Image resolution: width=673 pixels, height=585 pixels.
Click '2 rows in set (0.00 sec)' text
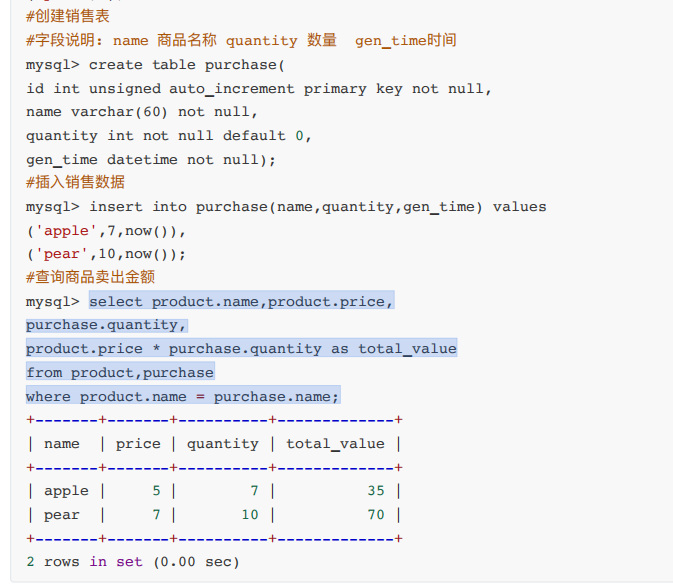[133, 562]
